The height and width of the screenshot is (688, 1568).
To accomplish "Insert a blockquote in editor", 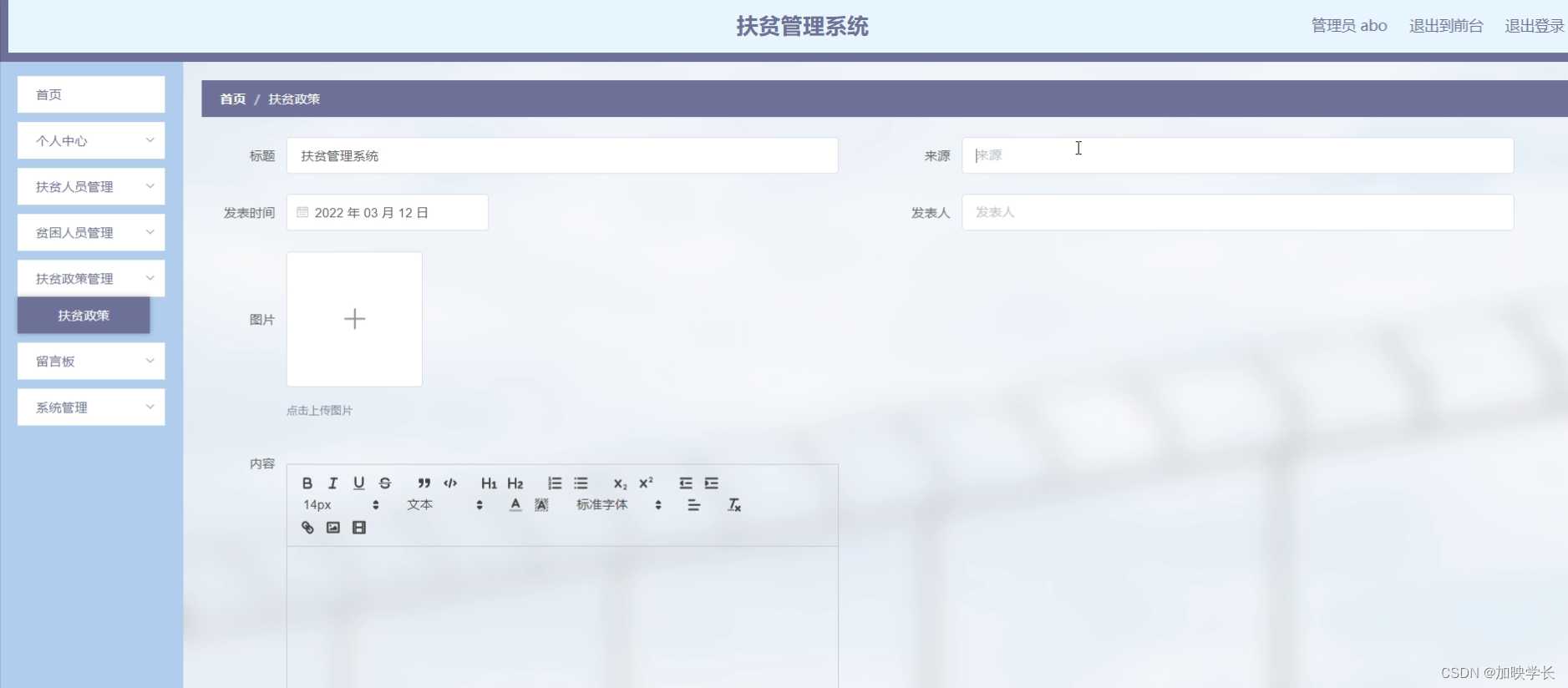I will click(x=424, y=483).
